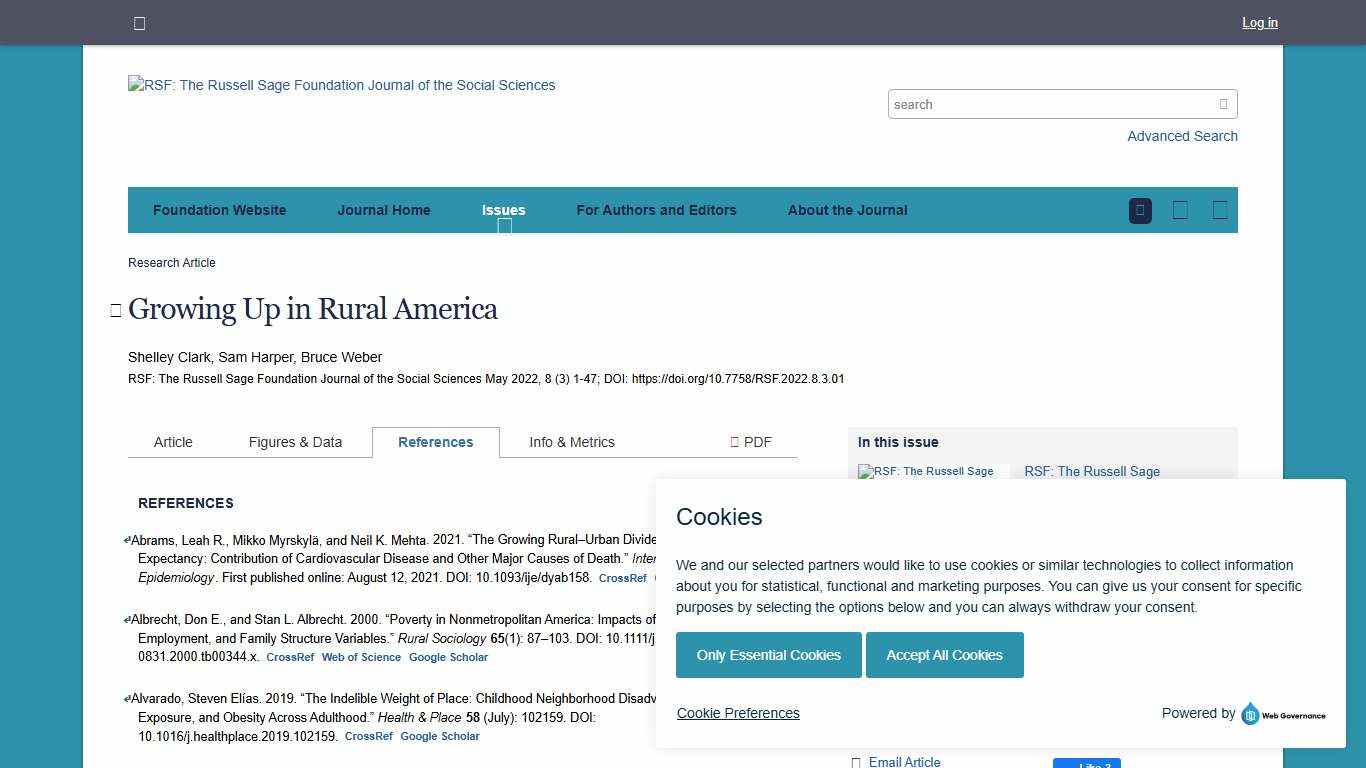Click the Log in link
This screenshot has height=768, width=1366.
click(1259, 22)
